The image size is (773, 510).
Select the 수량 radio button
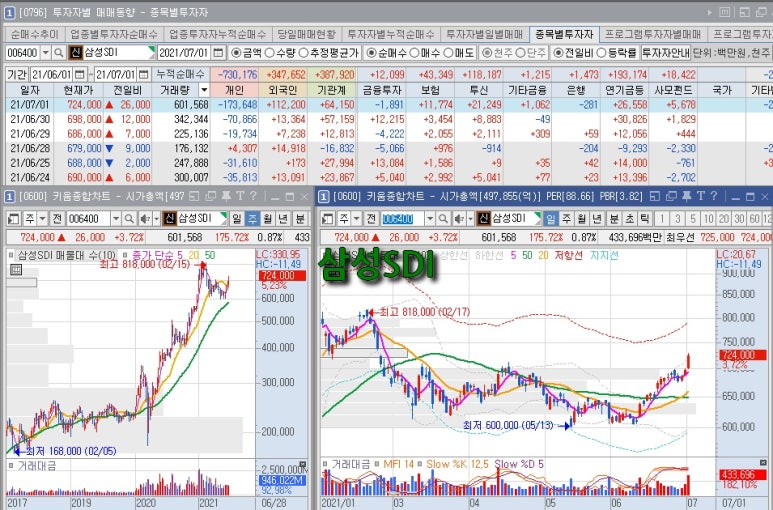click(269, 52)
